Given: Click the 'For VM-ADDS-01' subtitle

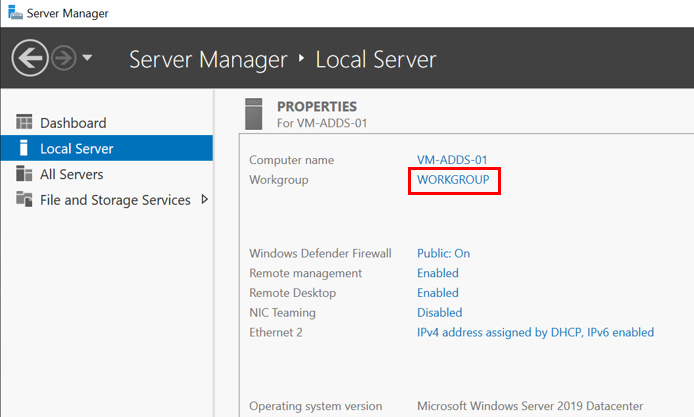Looking at the screenshot, I should [x=322, y=123].
